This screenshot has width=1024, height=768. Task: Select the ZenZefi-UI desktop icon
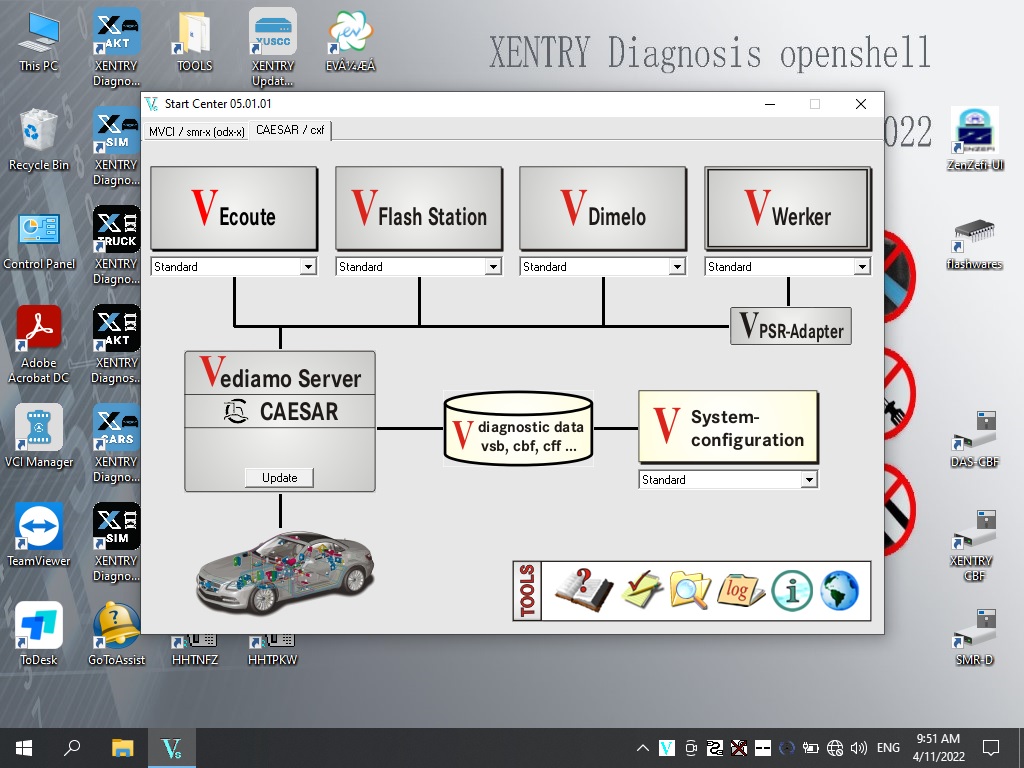pyautogui.click(x=974, y=140)
